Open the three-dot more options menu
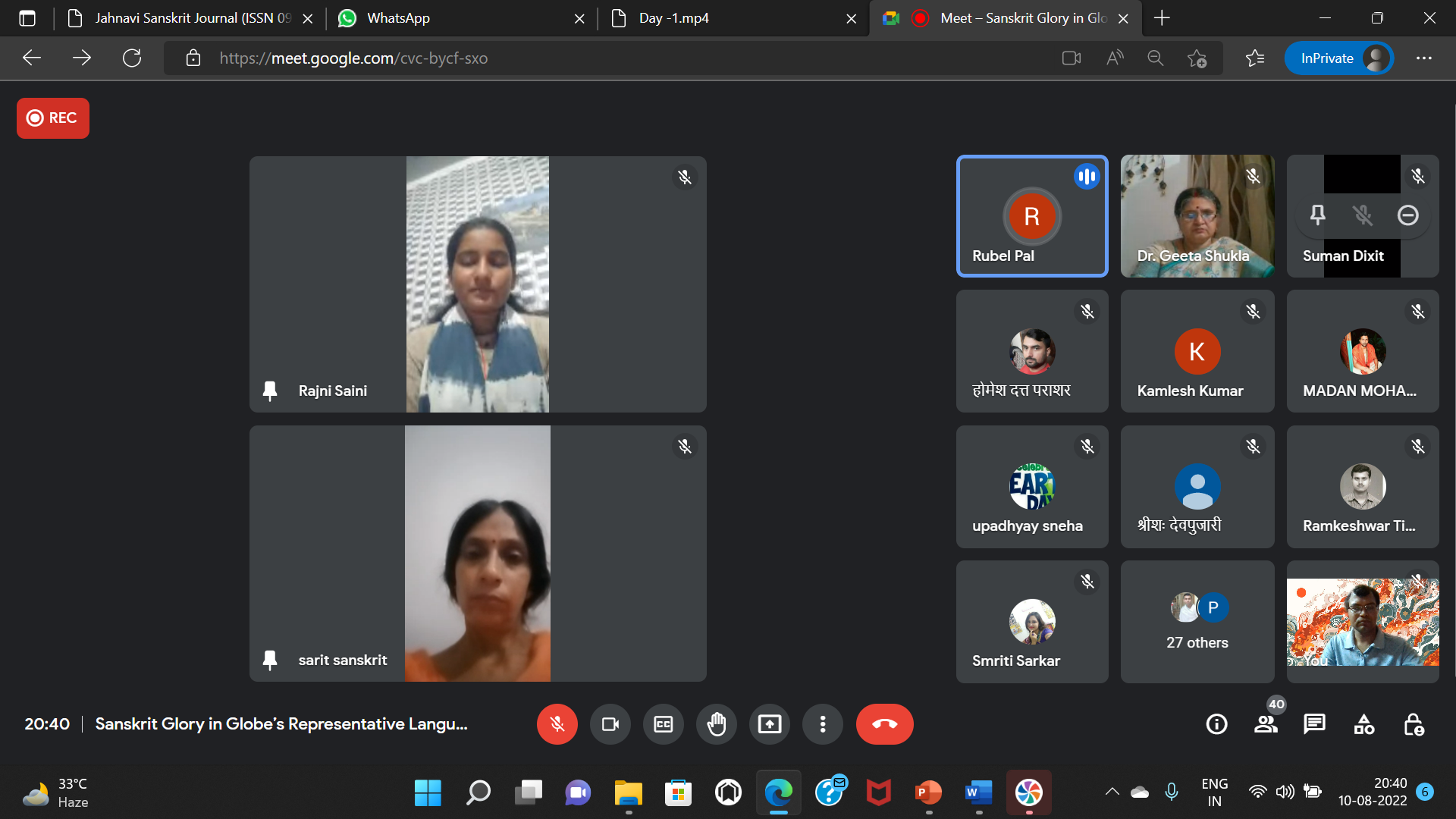1456x819 pixels. click(x=822, y=724)
